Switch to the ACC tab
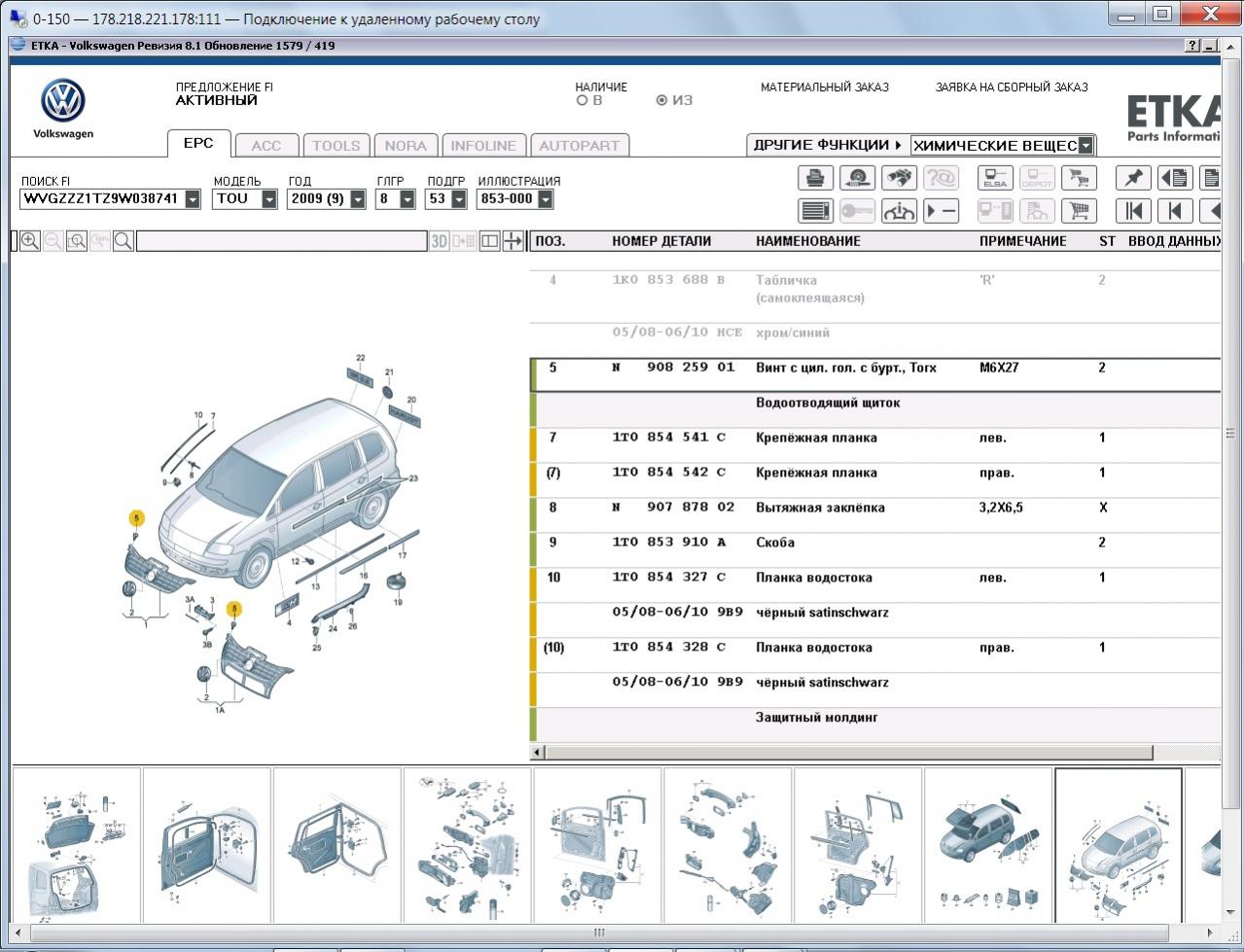 click(x=266, y=146)
